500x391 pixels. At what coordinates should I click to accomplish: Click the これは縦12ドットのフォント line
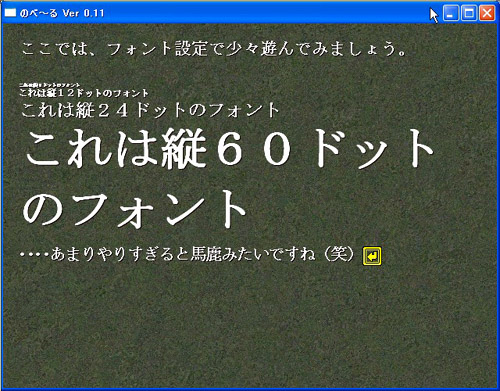83,93
